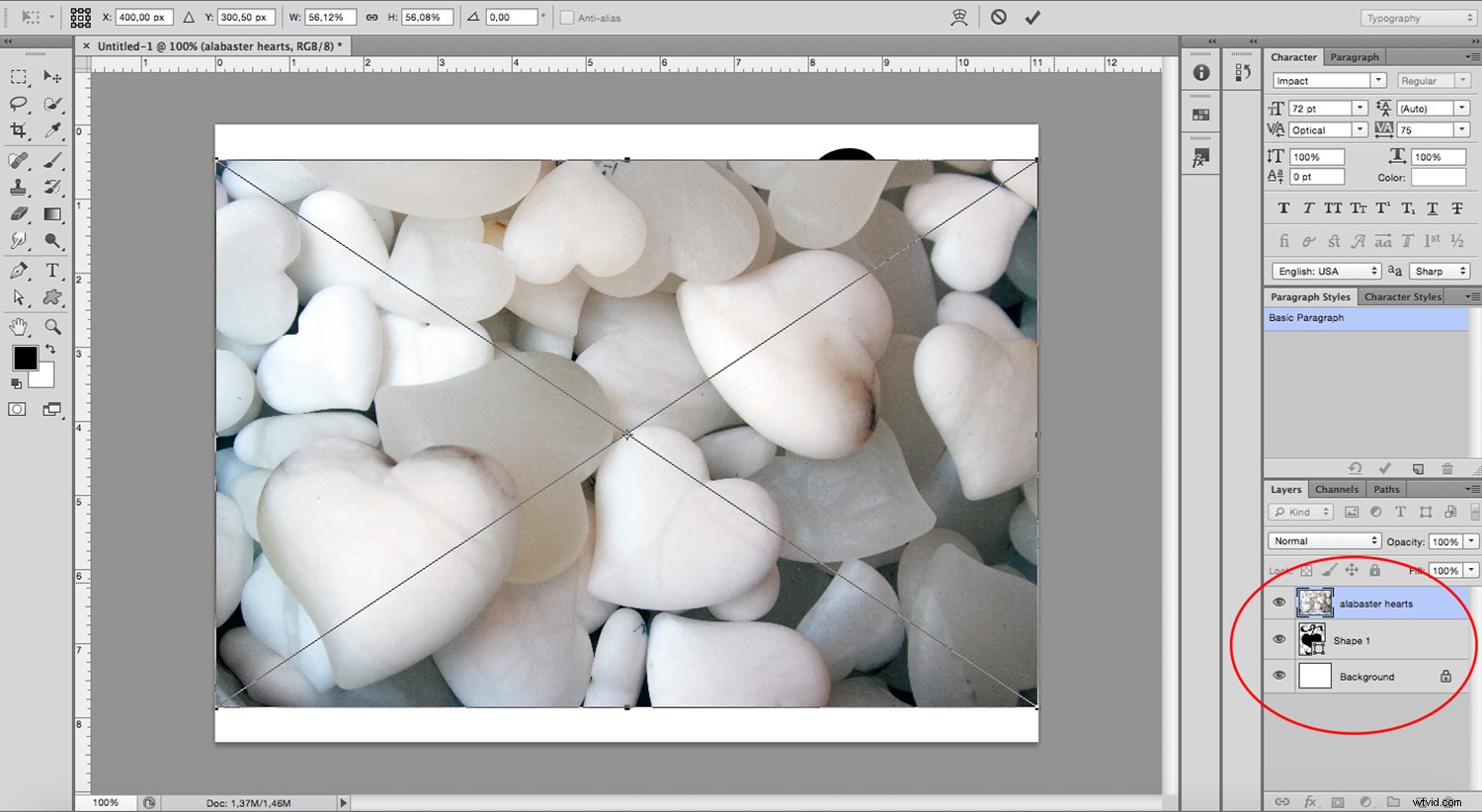Screen dimensions: 1482x812
Task: Toggle Background layer visibility
Action: (1279, 676)
